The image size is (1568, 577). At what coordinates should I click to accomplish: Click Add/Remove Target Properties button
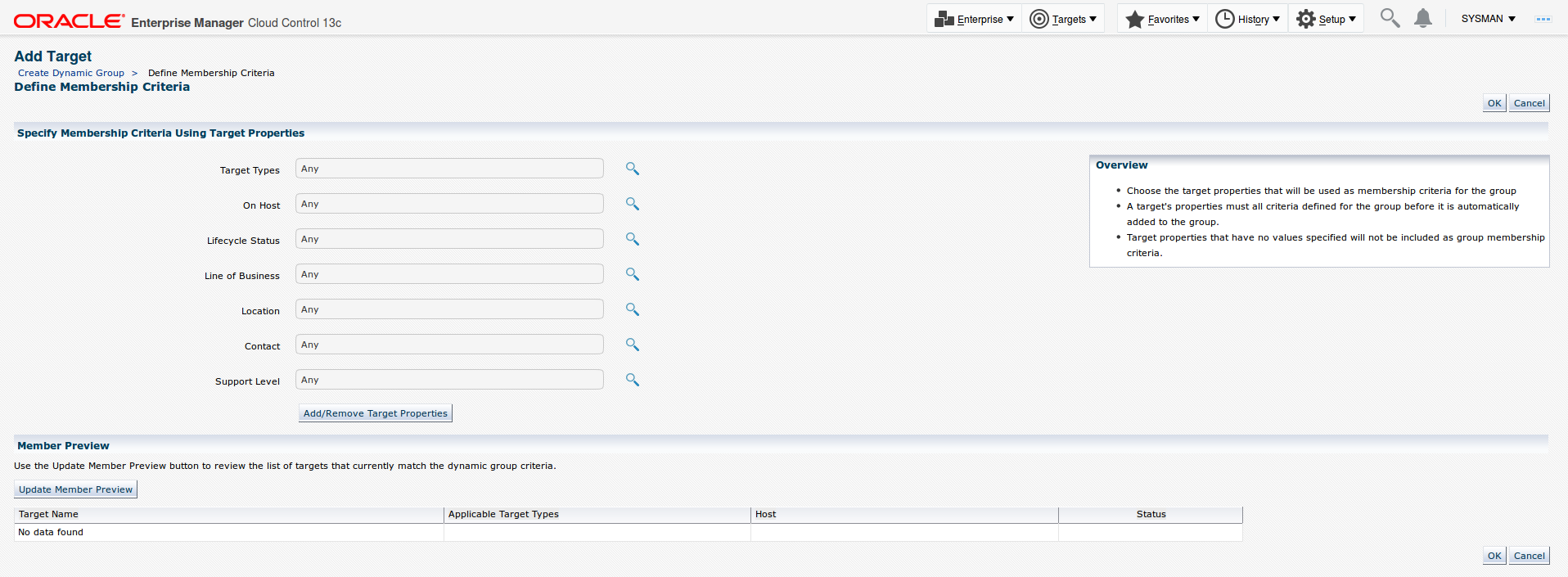click(x=376, y=413)
